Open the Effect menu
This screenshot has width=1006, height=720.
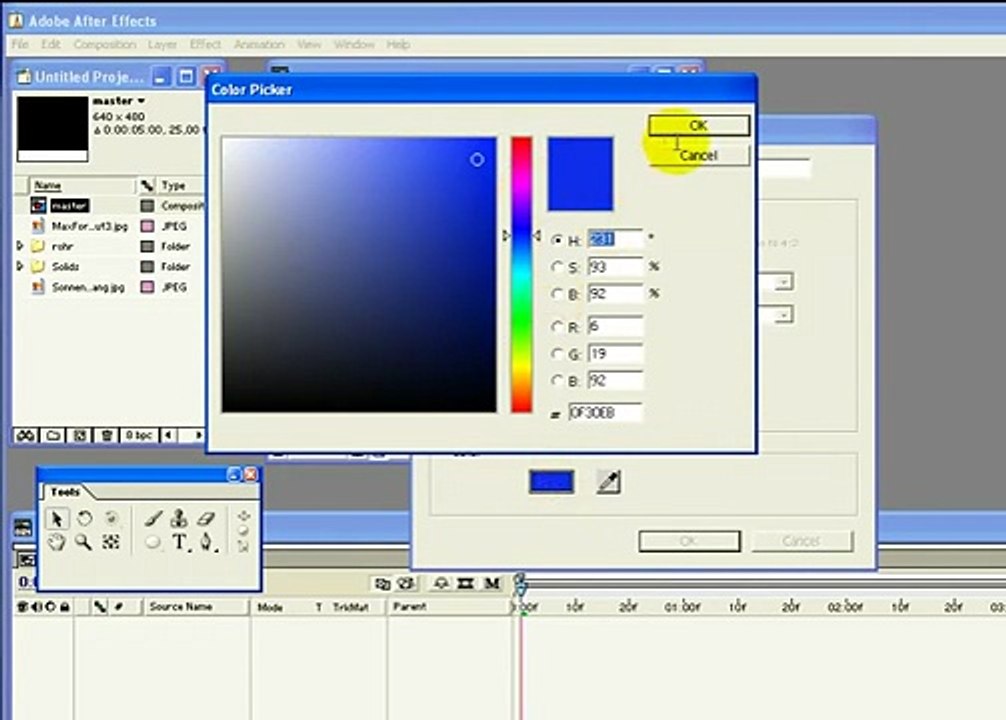click(205, 44)
